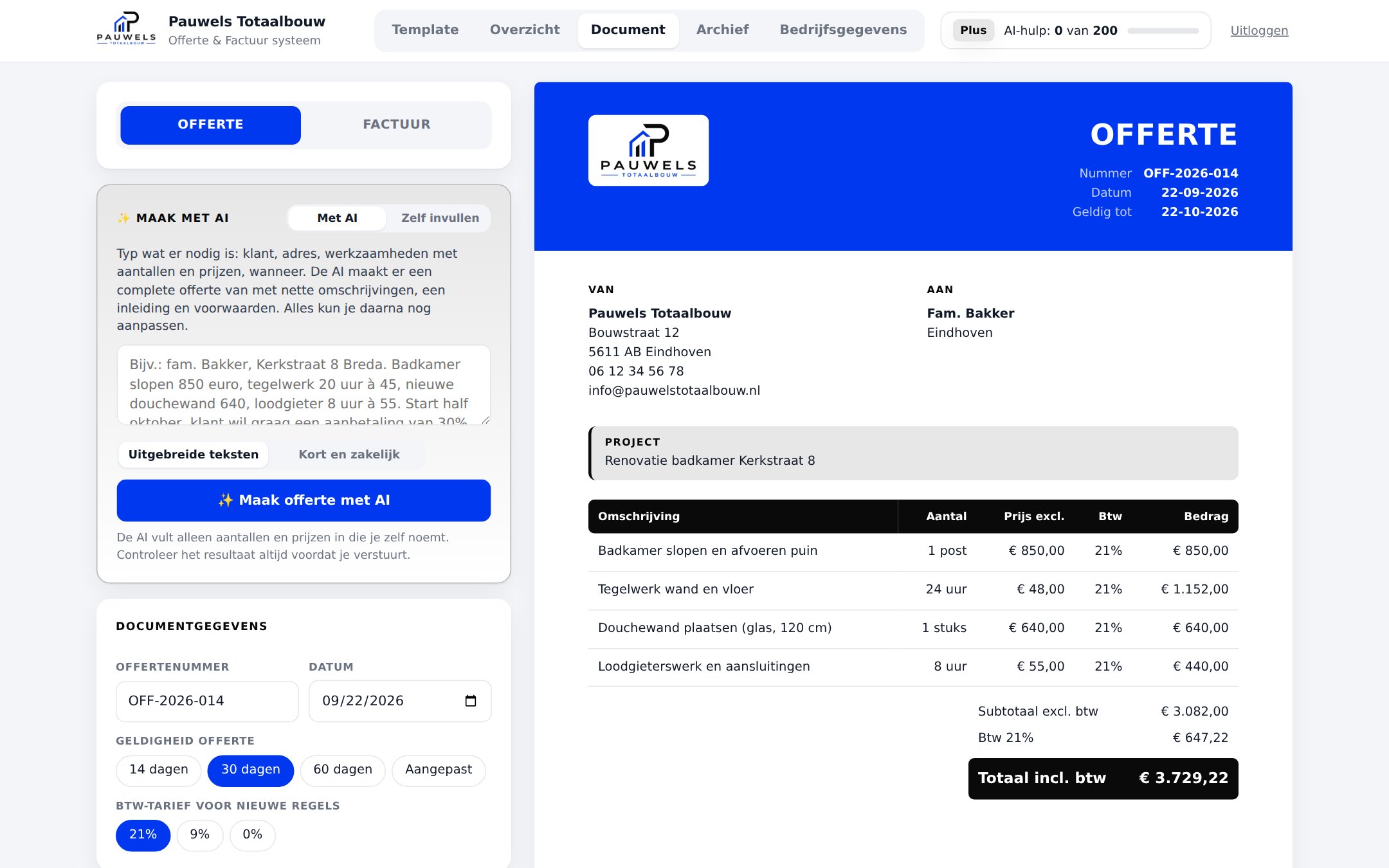
Task: Select the Zelf invullen mode
Action: tap(440, 218)
